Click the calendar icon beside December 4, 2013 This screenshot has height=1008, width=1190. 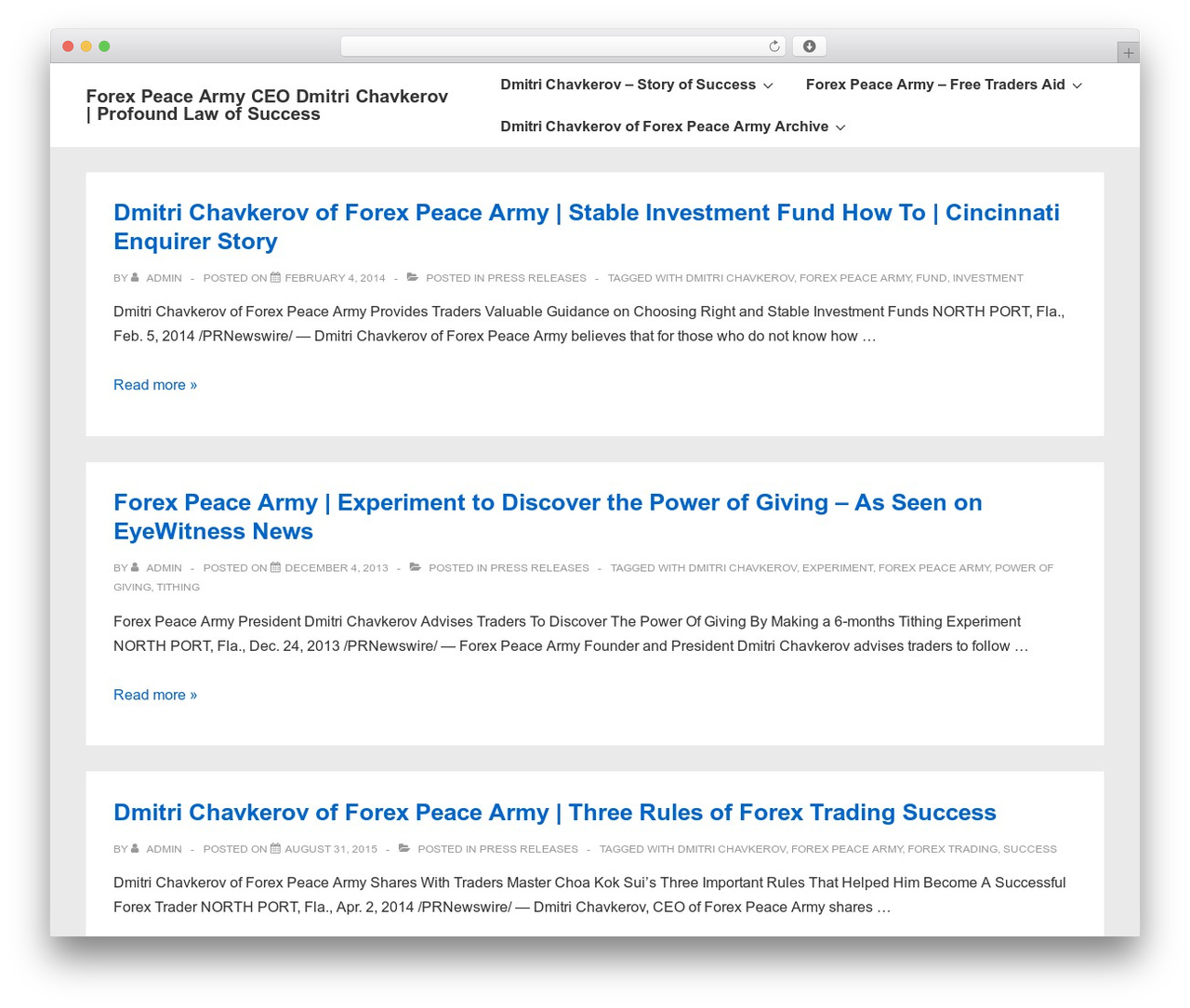275,567
